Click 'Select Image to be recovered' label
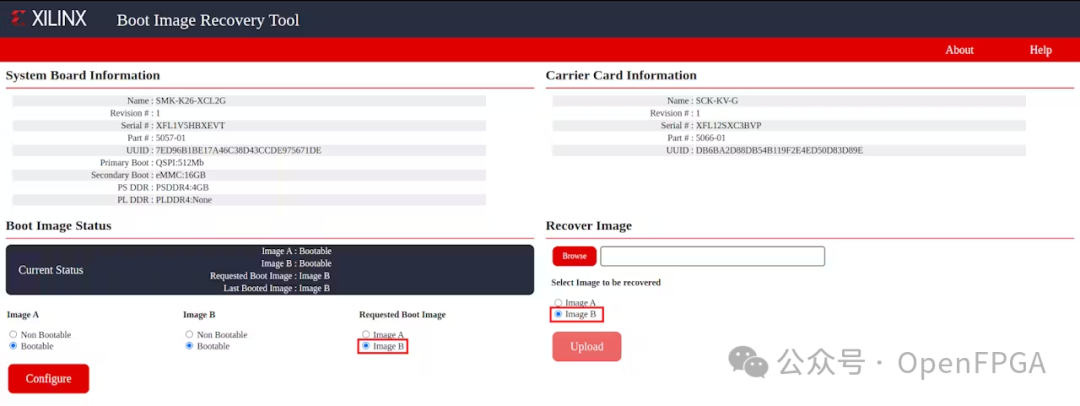This screenshot has width=1080, height=406. (x=606, y=283)
